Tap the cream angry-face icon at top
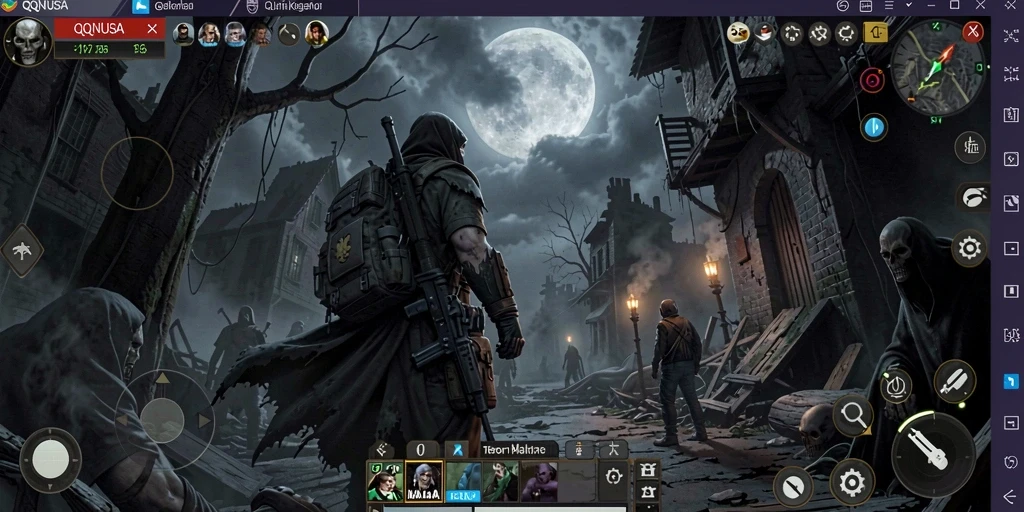This screenshot has height=512, width=1024. pos(738,33)
